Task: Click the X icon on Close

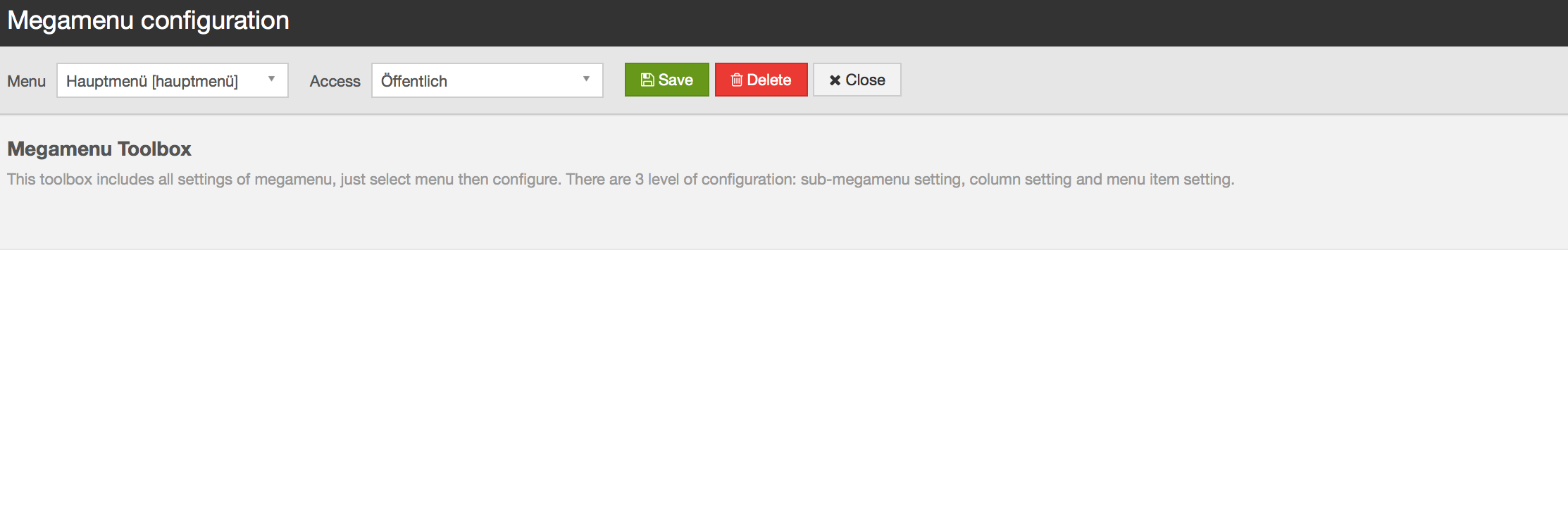Action: [x=835, y=80]
